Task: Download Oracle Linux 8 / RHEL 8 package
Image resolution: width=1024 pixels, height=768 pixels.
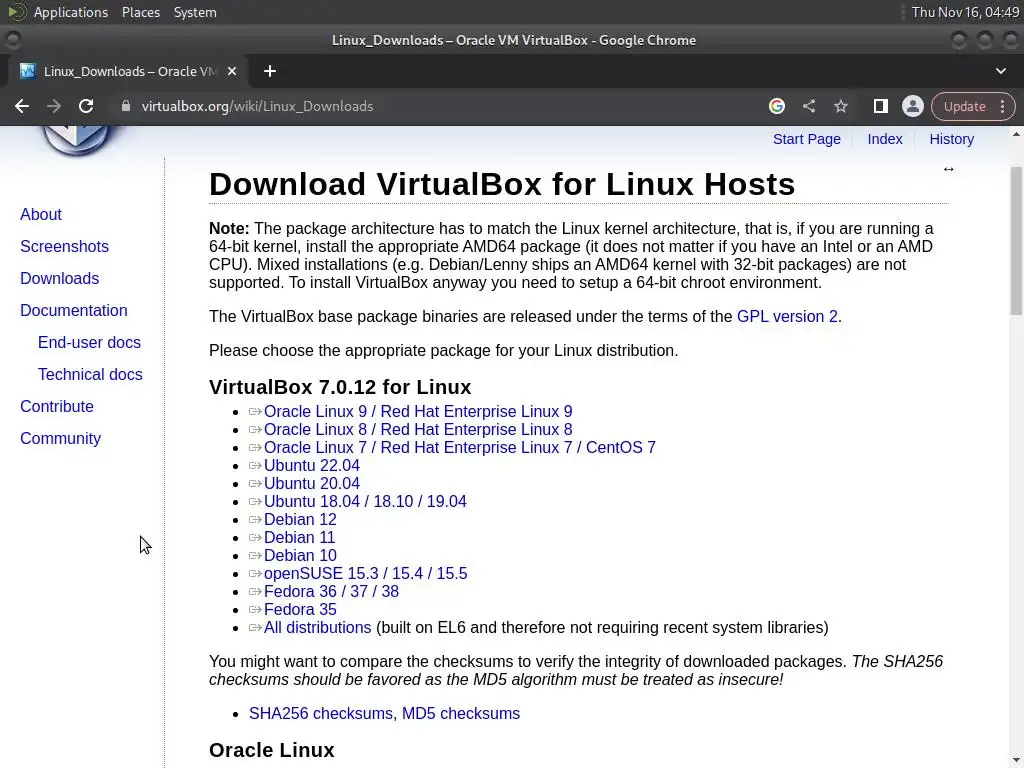Action: point(418,430)
